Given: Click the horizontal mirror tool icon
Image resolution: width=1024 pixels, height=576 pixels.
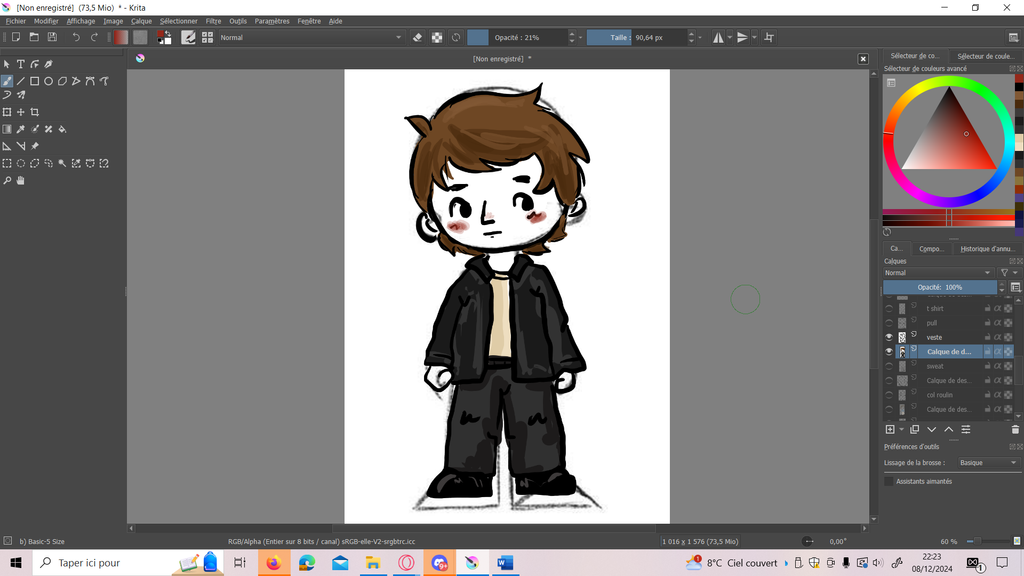Looking at the screenshot, I should coord(718,37).
